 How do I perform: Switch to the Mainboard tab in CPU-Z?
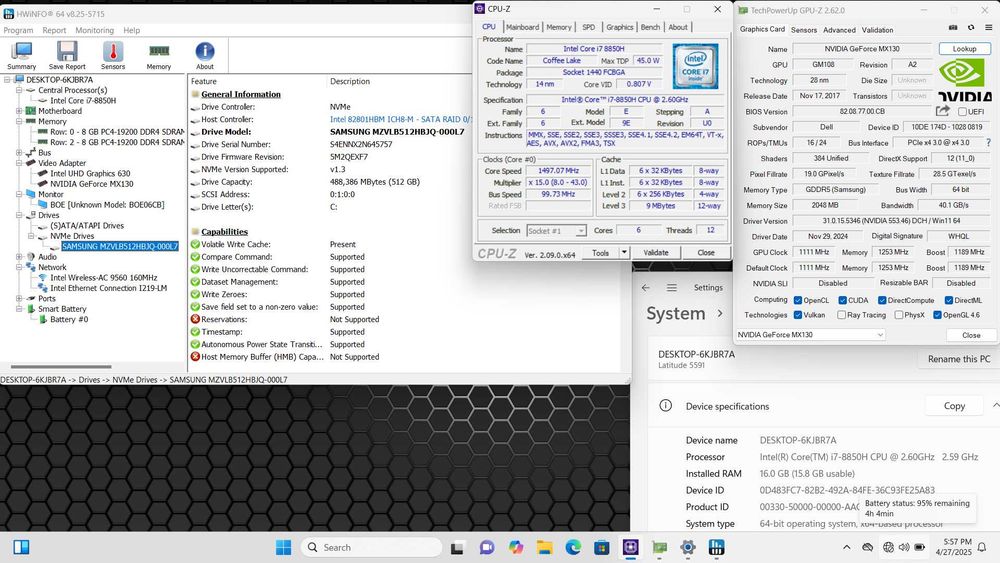tap(522, 27)
